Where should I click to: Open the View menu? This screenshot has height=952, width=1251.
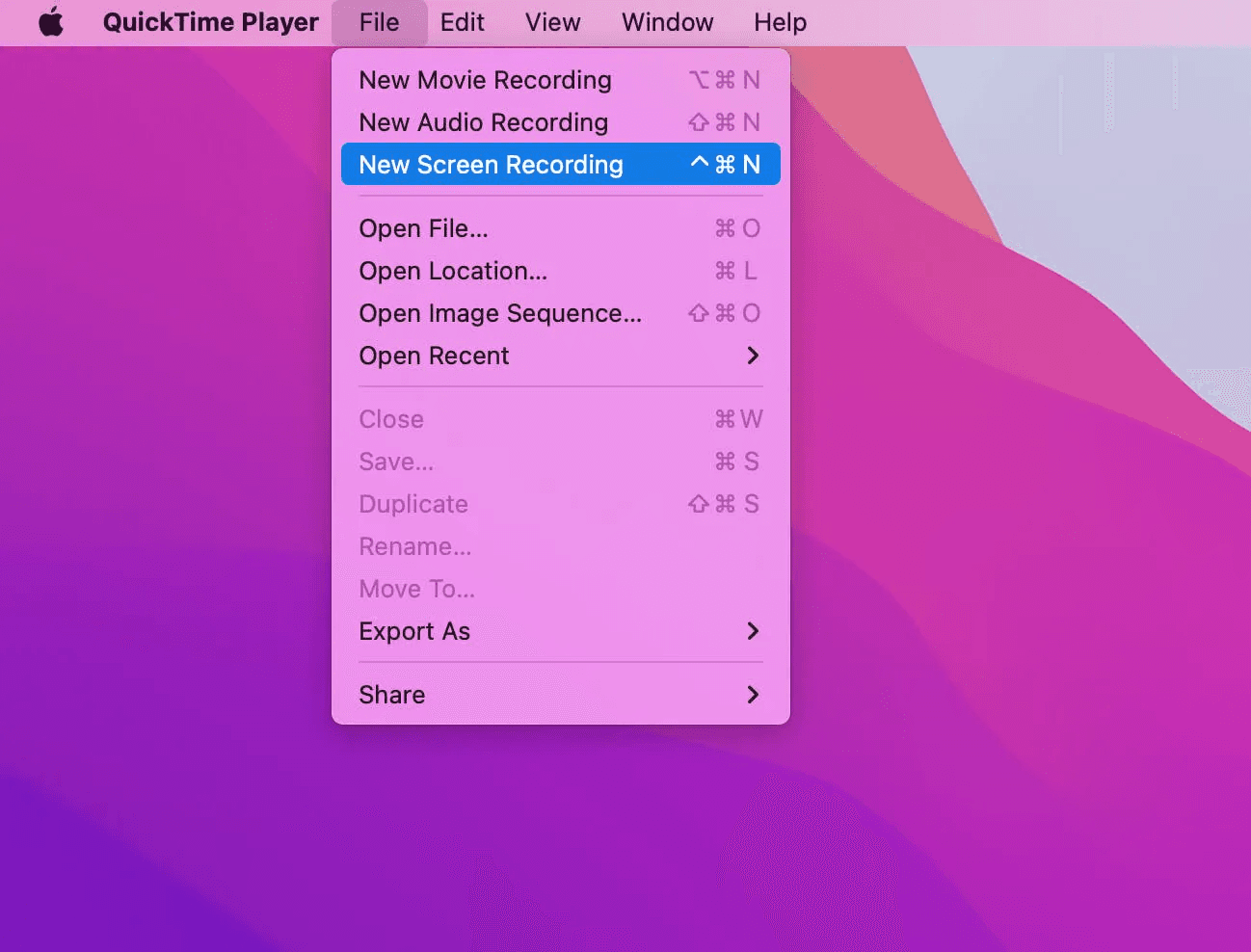(552, 22)
